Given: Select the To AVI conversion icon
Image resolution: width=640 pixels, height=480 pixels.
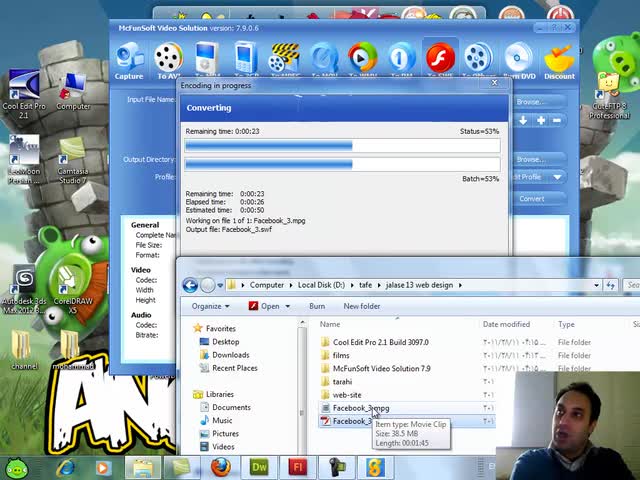Looking at the screenshot, I should 169,61.
